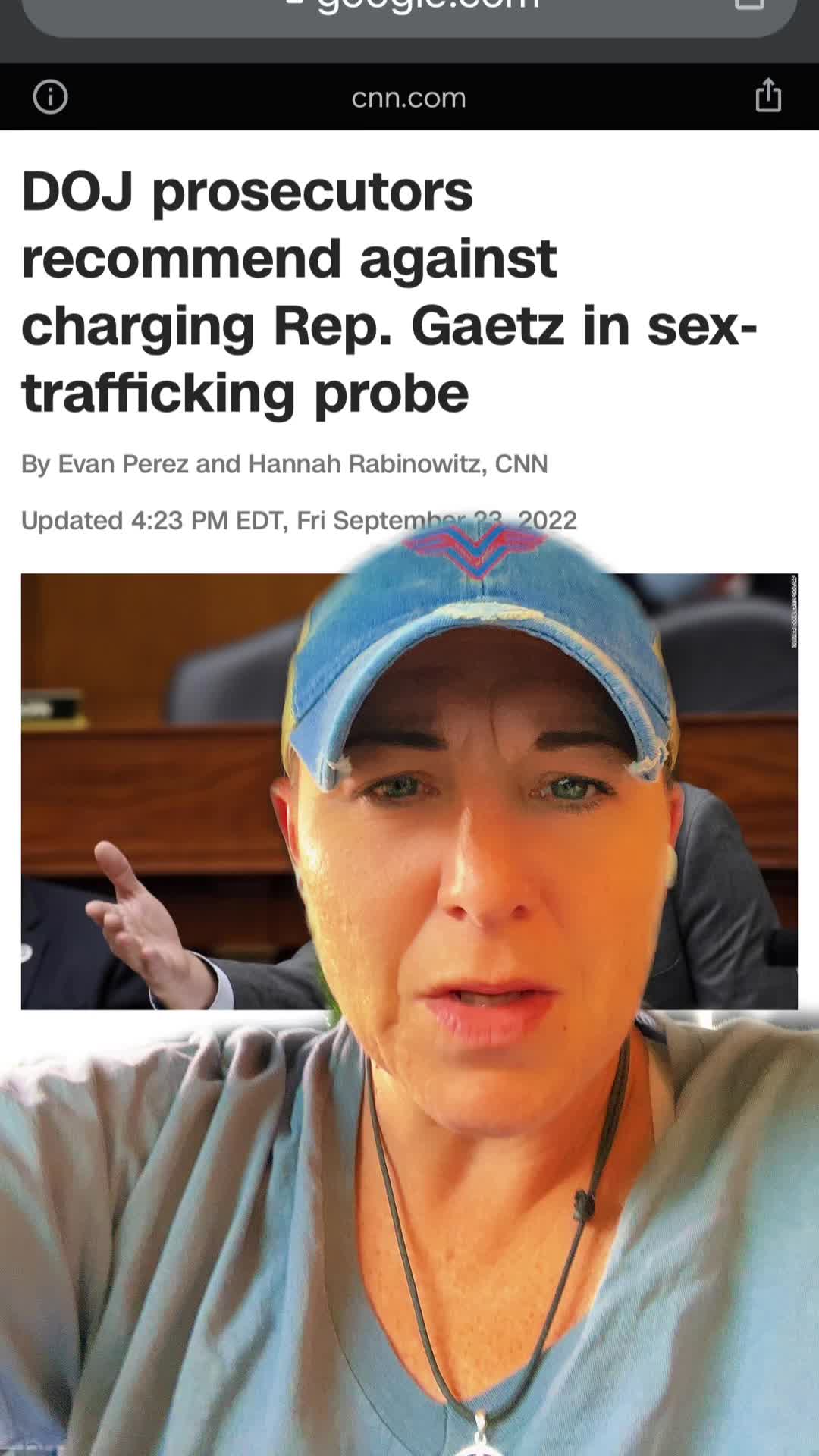
Task: Tap the share icon beside cnn.com
Action: [x=768, y=96]
